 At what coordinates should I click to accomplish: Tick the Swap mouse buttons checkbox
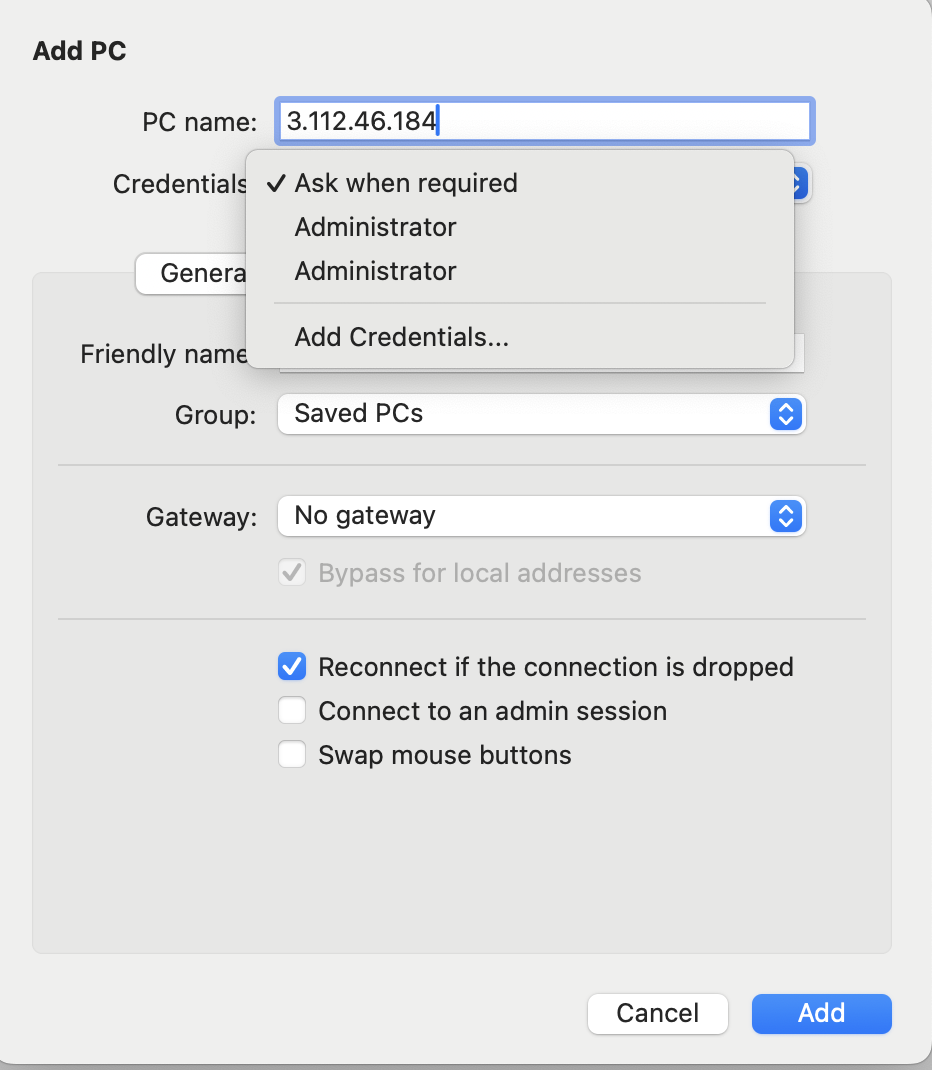(292, 755)
